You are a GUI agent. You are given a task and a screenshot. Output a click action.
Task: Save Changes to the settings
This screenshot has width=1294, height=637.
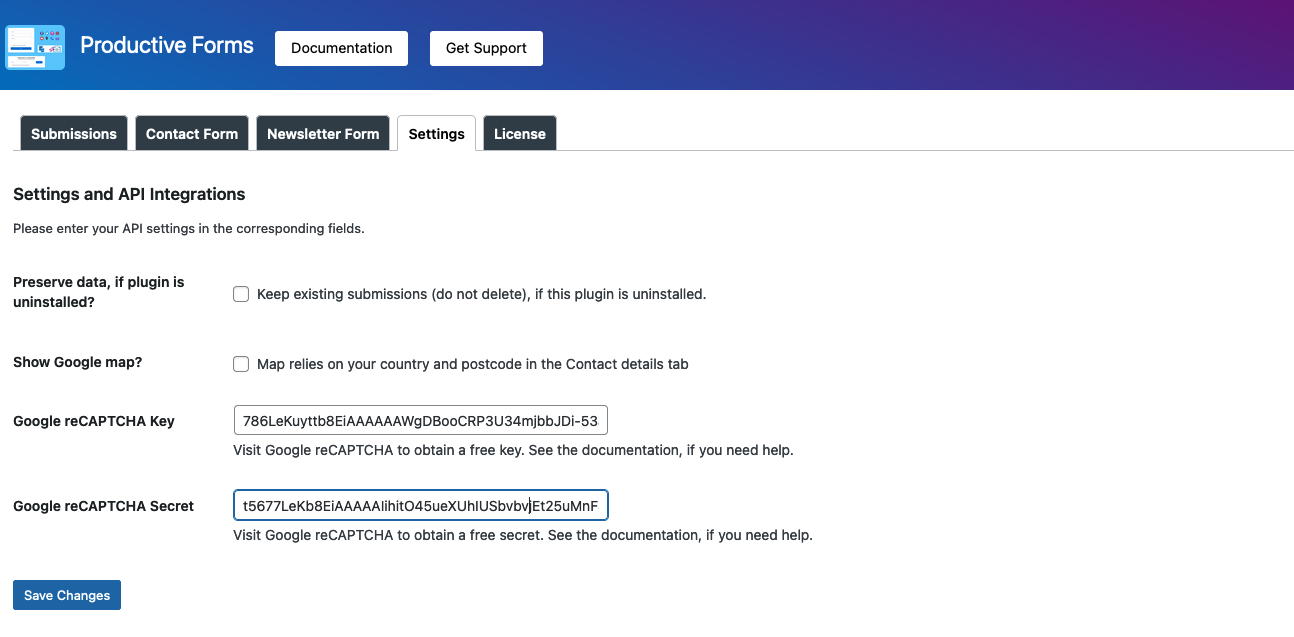click(67, 595)
